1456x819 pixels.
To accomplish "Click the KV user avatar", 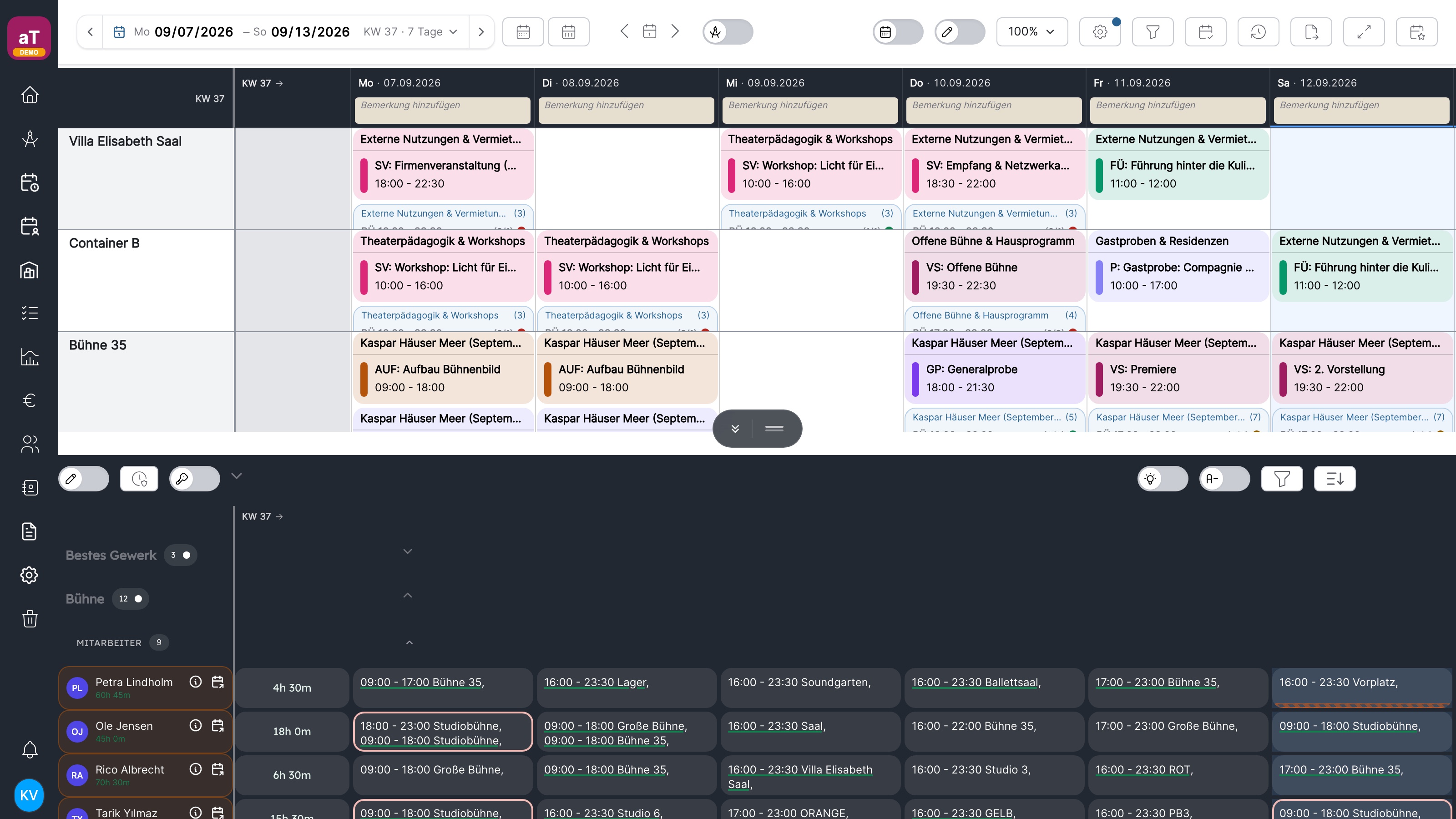I will click(x=29, y=795).
